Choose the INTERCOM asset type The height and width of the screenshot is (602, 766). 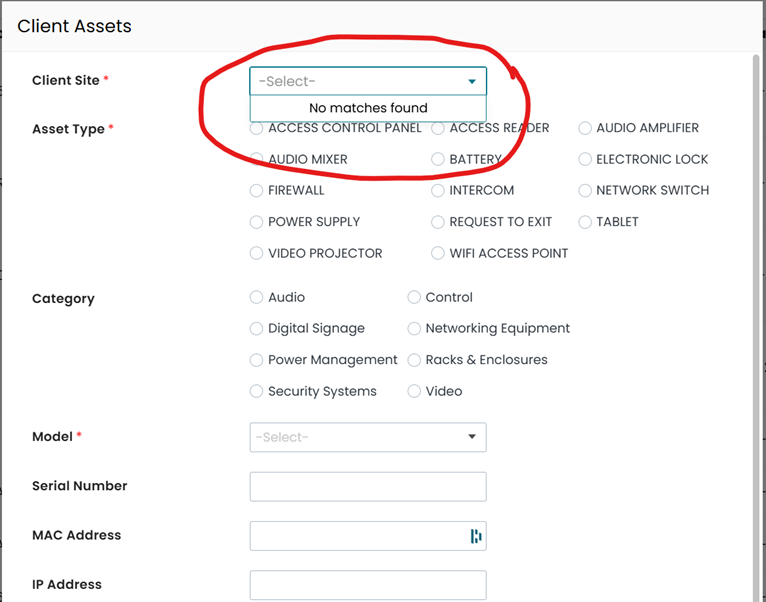click(438, 190)
